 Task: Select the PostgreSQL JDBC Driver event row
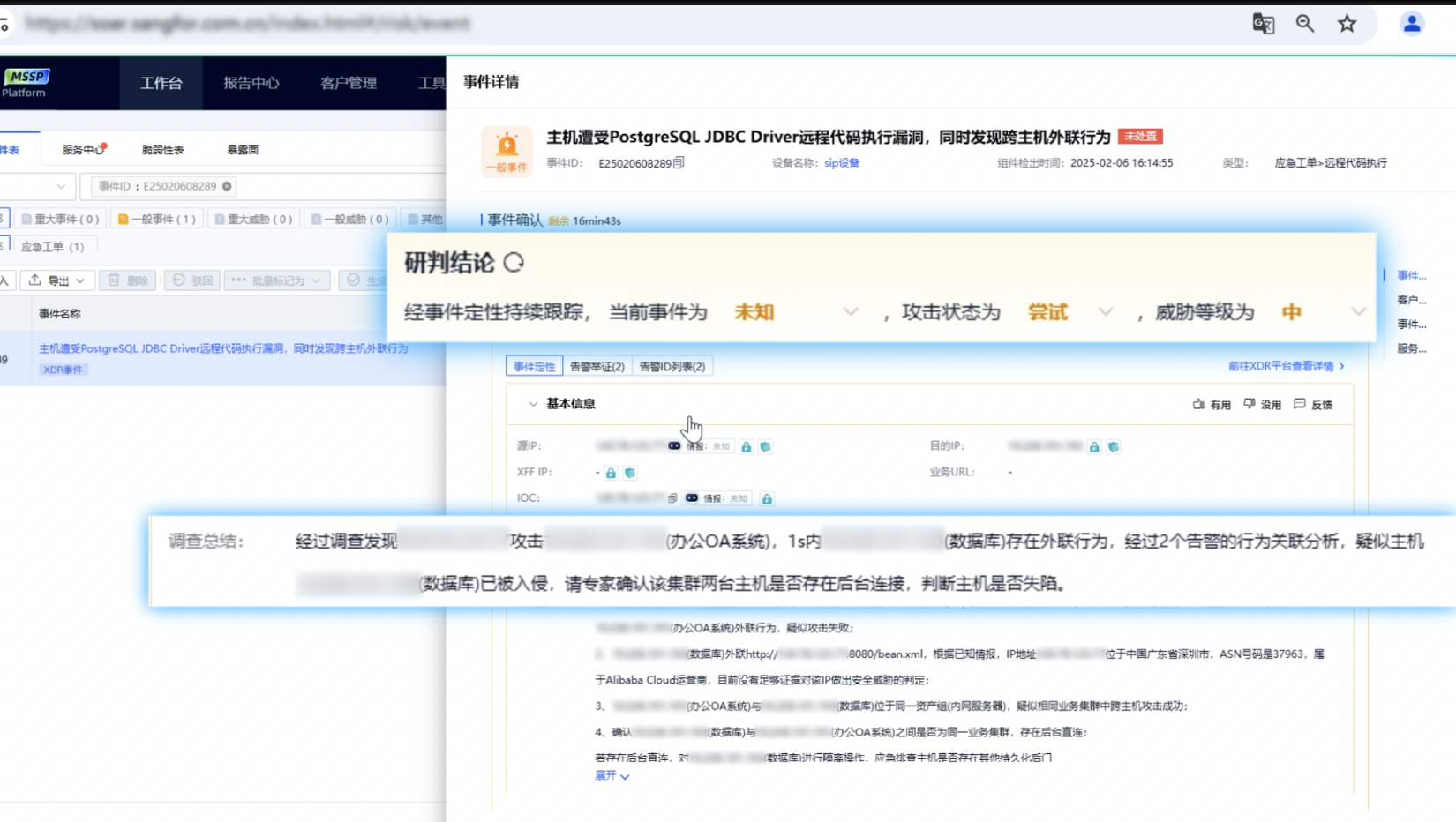tap(223, 348)
